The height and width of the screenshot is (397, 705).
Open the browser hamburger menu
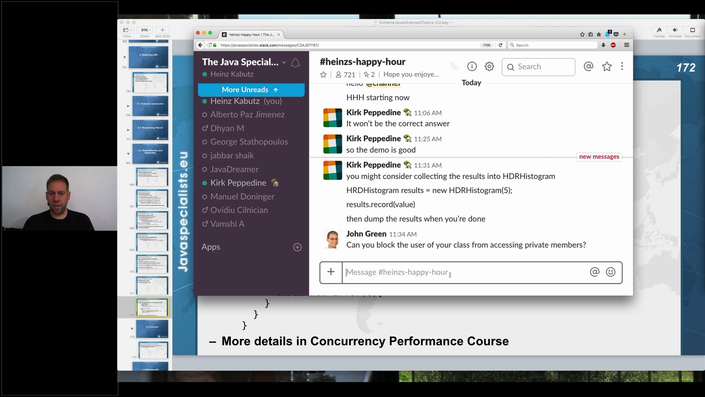click(x=626, y=45)
